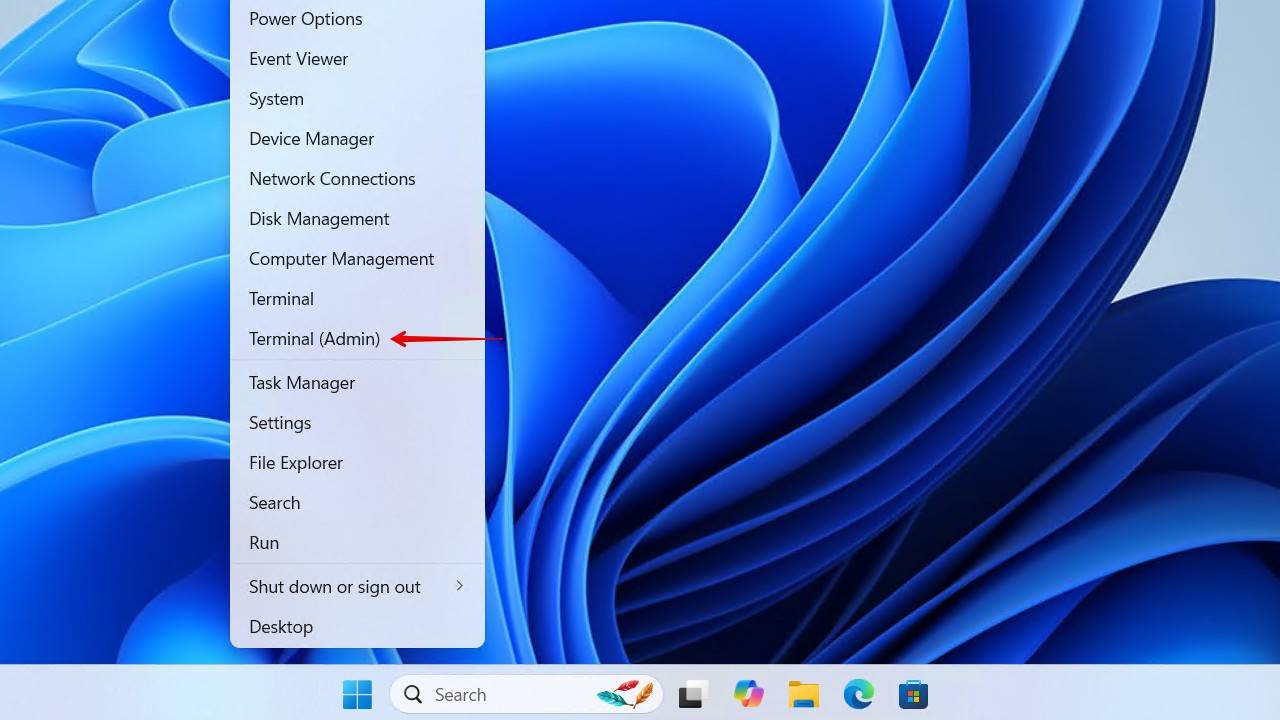Click the magnifier icon in search box
This screenshot has height=720, width=1280.
412,694
